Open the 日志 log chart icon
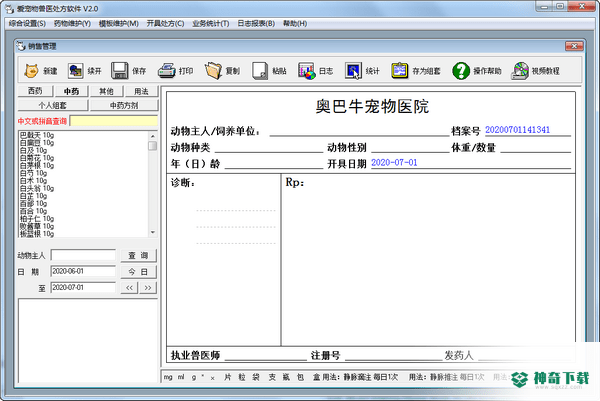 [x=307, y=71]
